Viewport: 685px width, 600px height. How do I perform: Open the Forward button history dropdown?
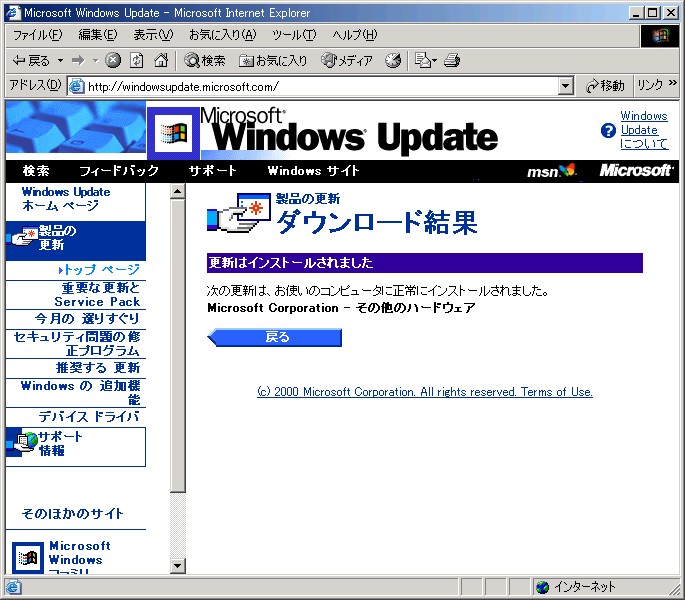pos(95,60)
